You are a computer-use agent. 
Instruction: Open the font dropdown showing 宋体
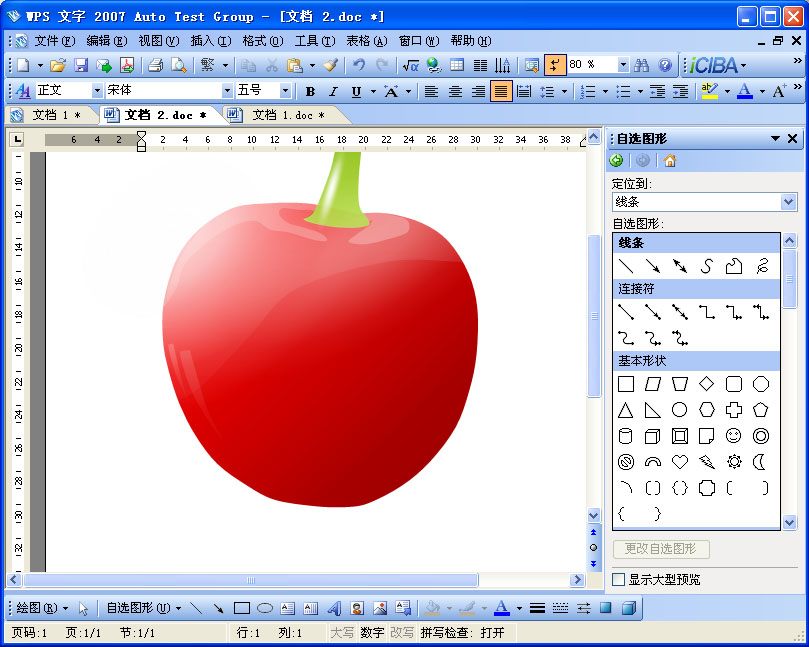[226, 91]
